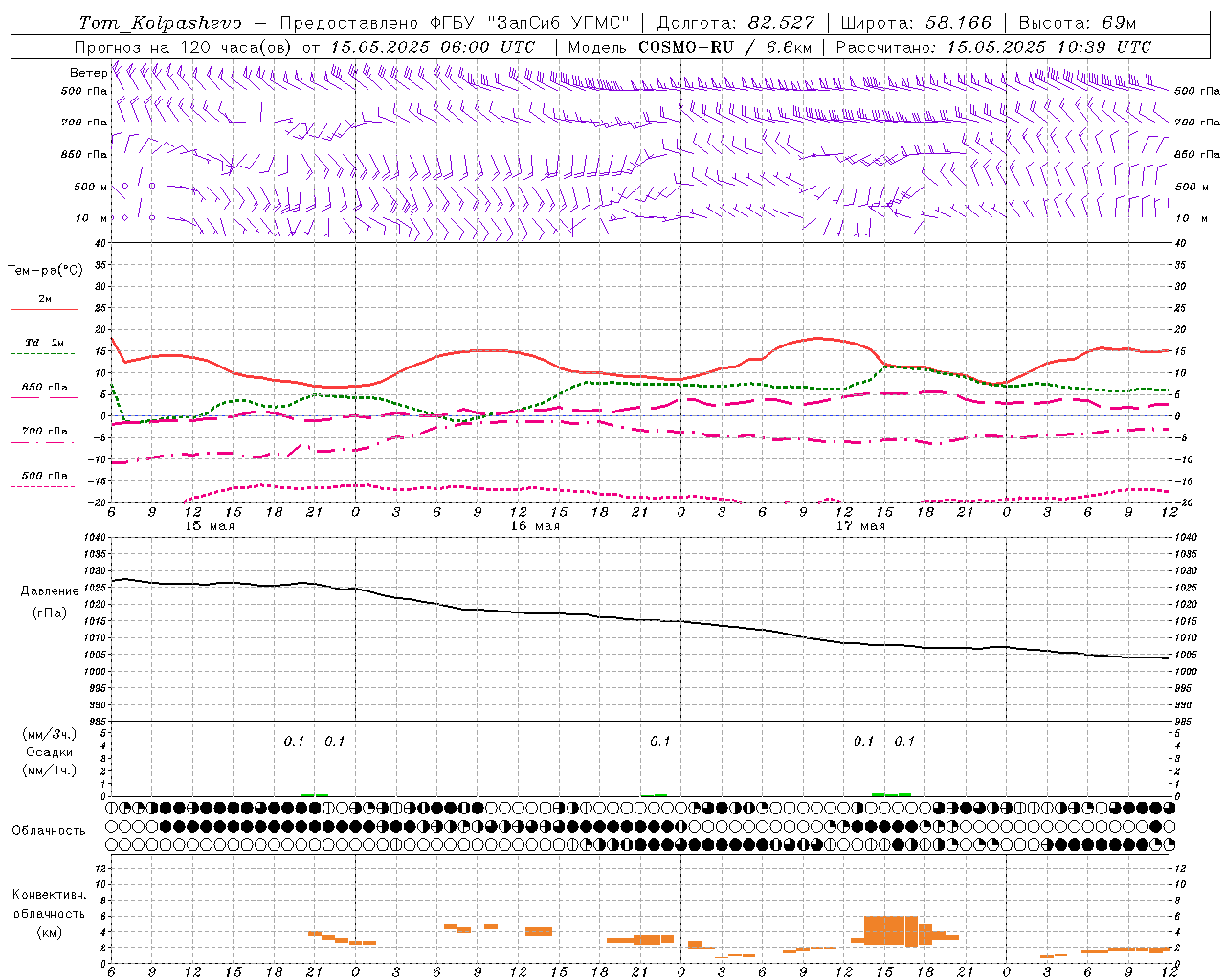Screen dimensions: 1225x980
Task: Click the 'Ветер' wind panel label
Action: pos(88,73)
